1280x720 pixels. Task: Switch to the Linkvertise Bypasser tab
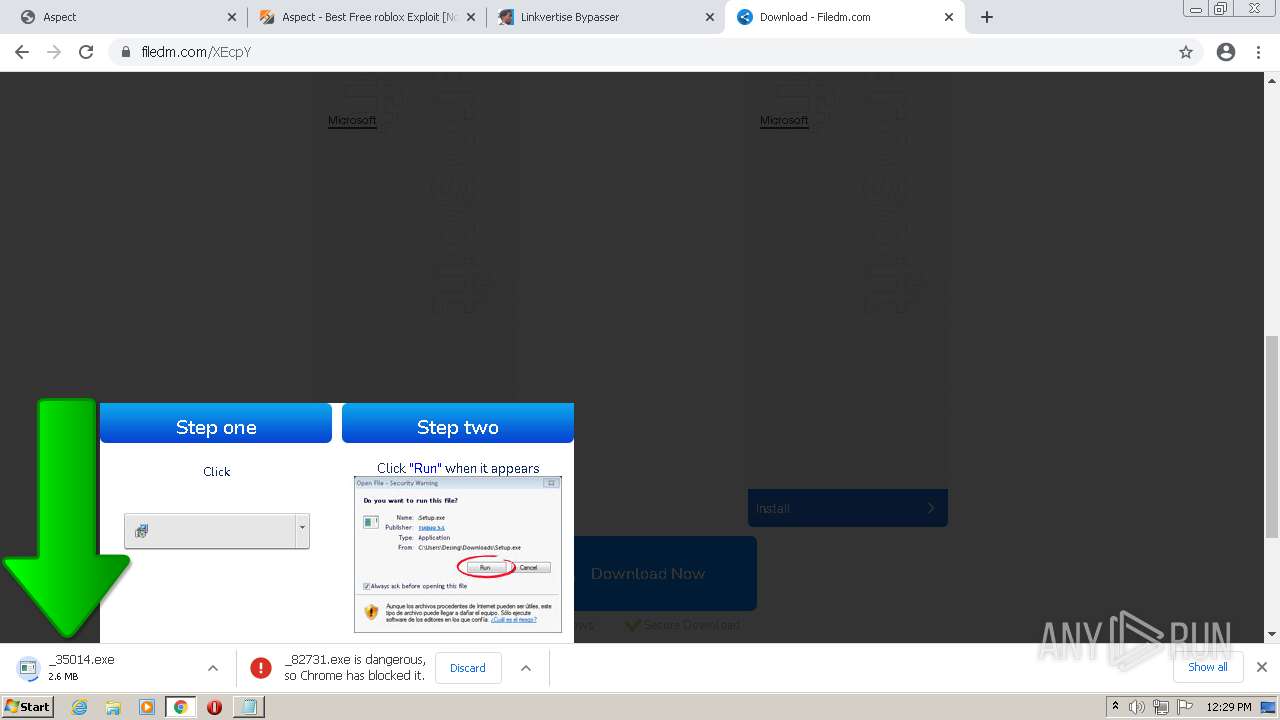coord(605,17)
